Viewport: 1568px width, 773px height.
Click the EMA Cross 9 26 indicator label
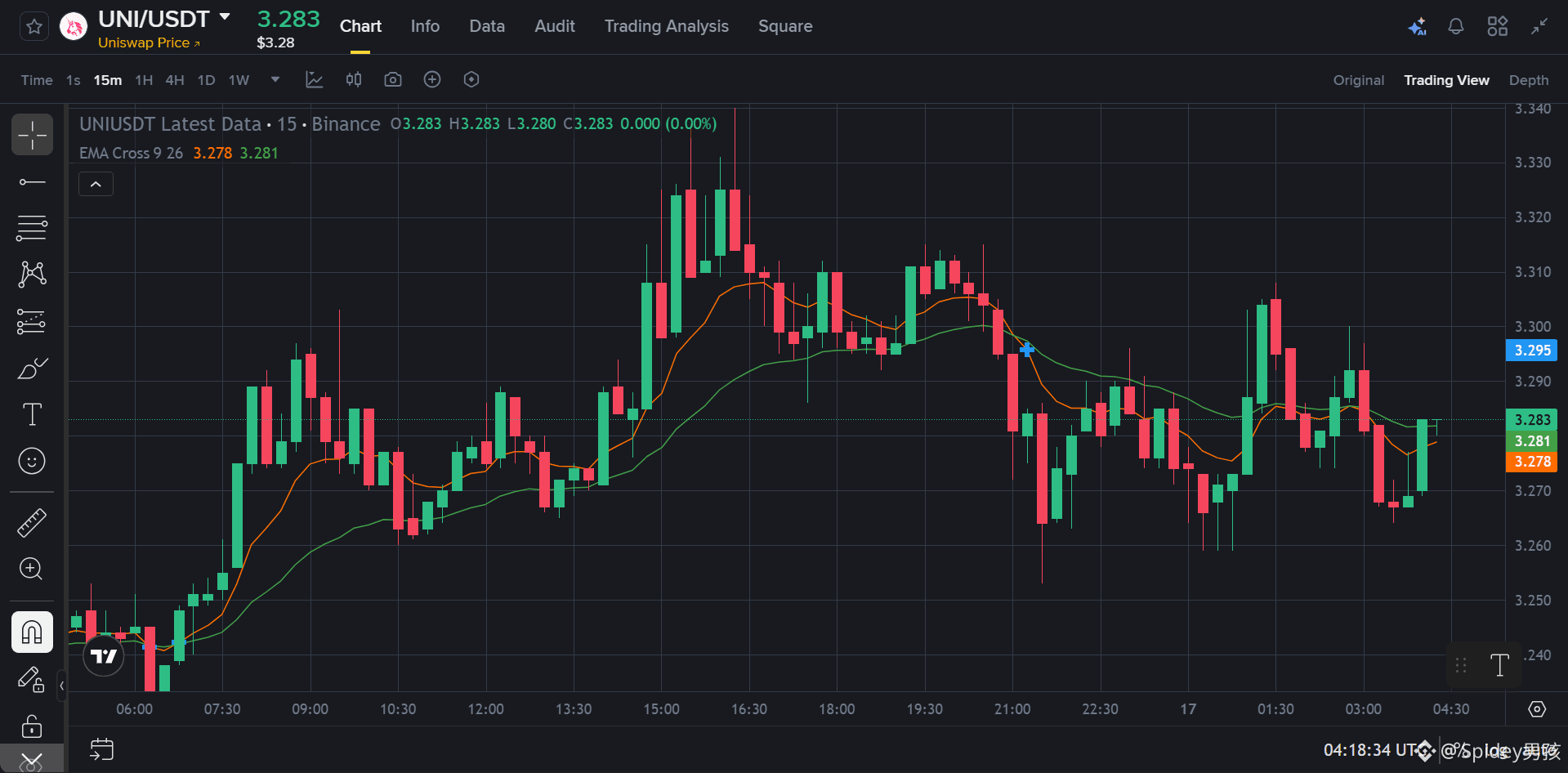pos(131,153)
